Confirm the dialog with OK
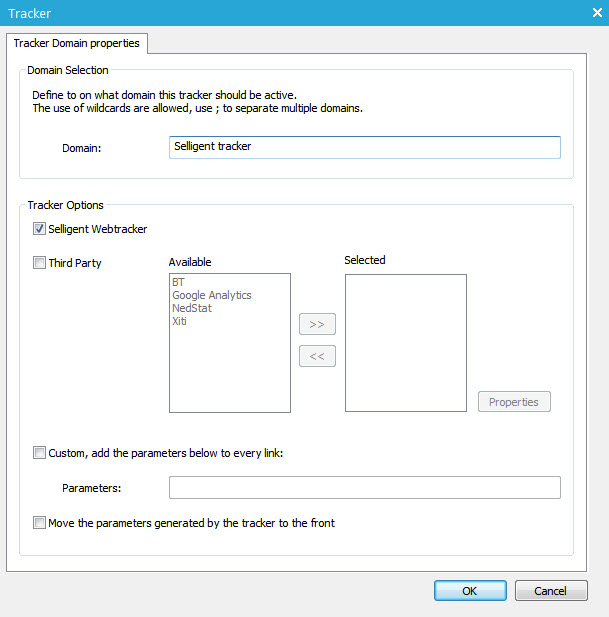This screenshot has height=617, width=609. click(470, 591)
